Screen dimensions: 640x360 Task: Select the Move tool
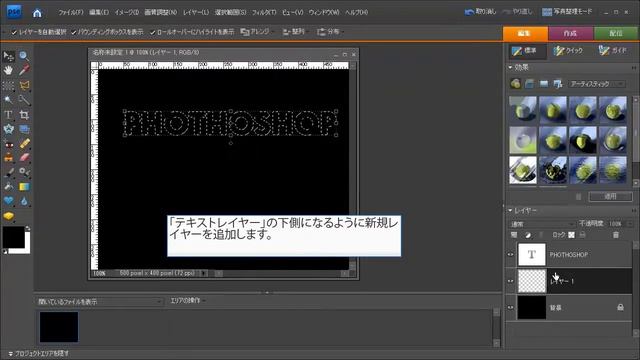click(x=9, y=56)
